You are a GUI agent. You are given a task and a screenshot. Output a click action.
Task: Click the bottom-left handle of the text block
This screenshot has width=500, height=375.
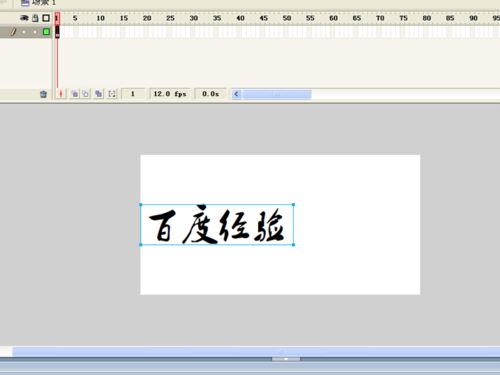tap(141, 245)
